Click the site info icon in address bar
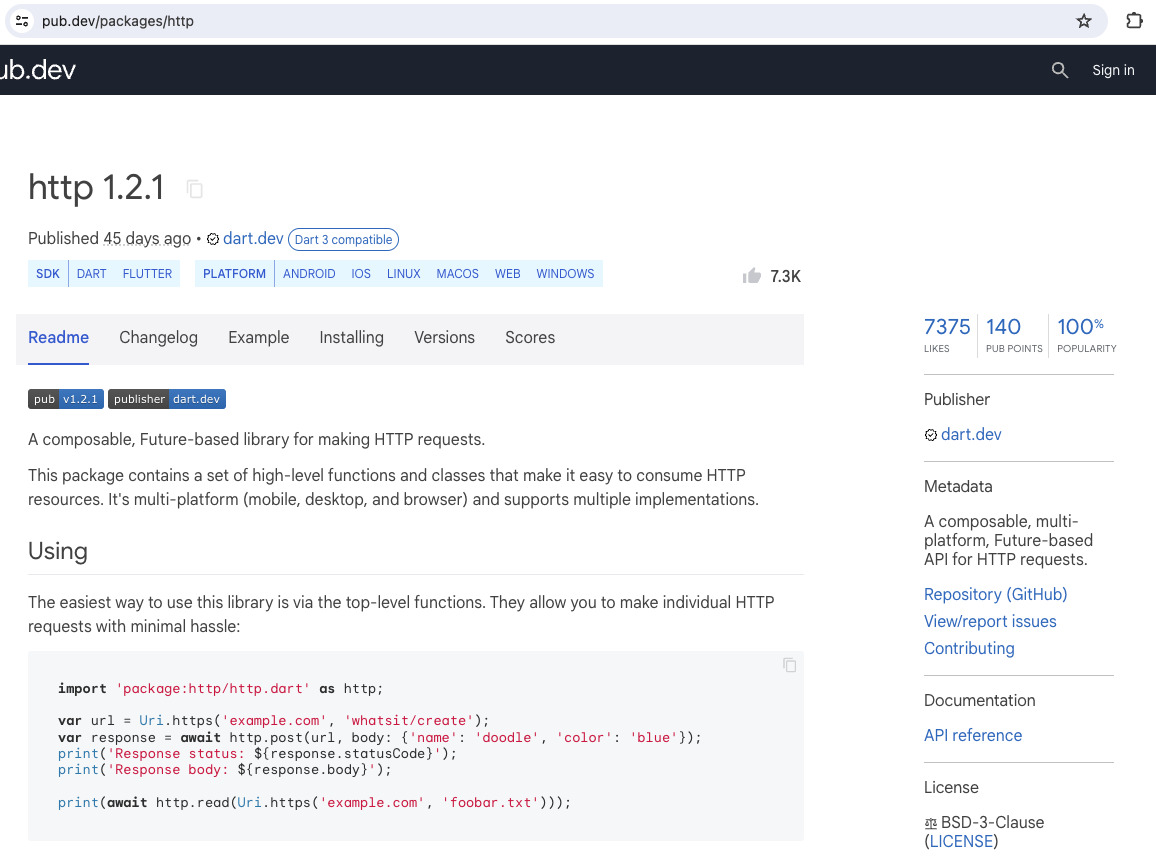 (x=22, y=21)
